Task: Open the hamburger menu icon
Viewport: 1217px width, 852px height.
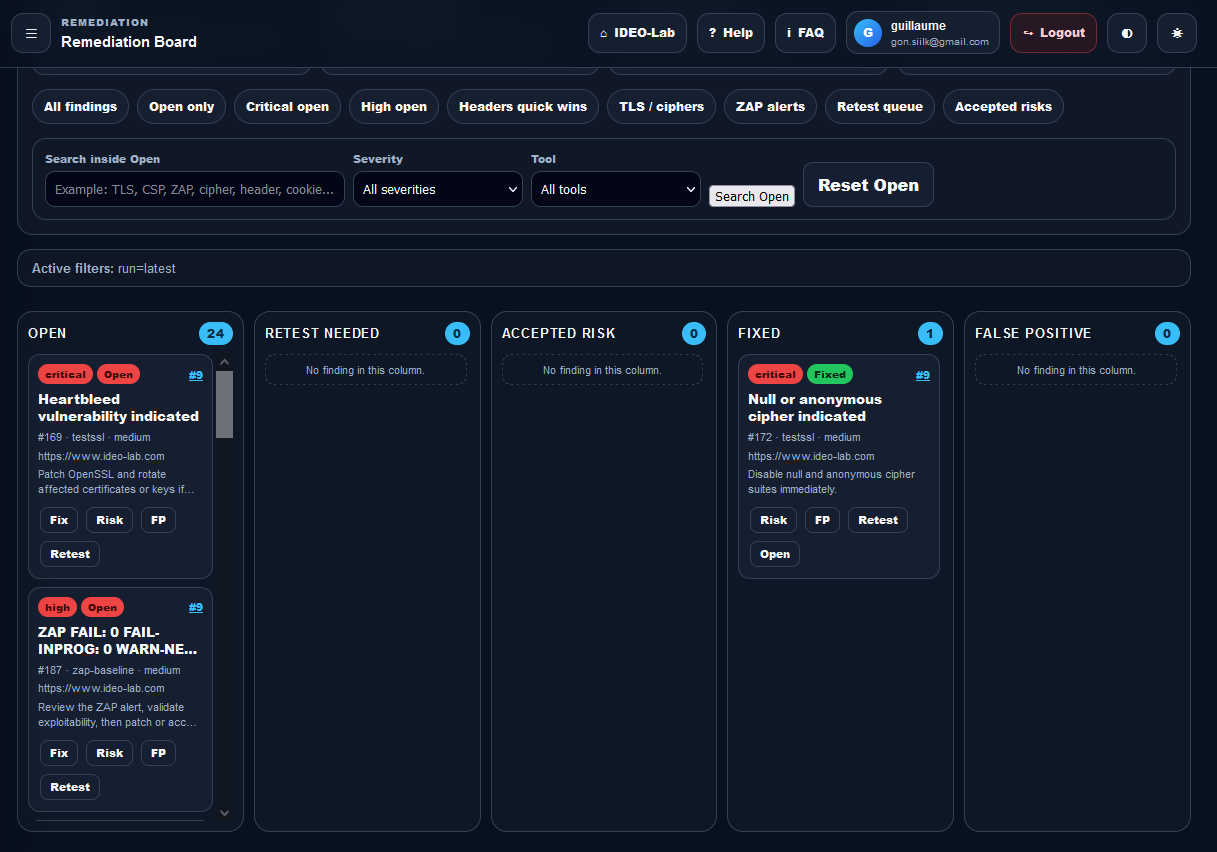Action: [31, 33]
